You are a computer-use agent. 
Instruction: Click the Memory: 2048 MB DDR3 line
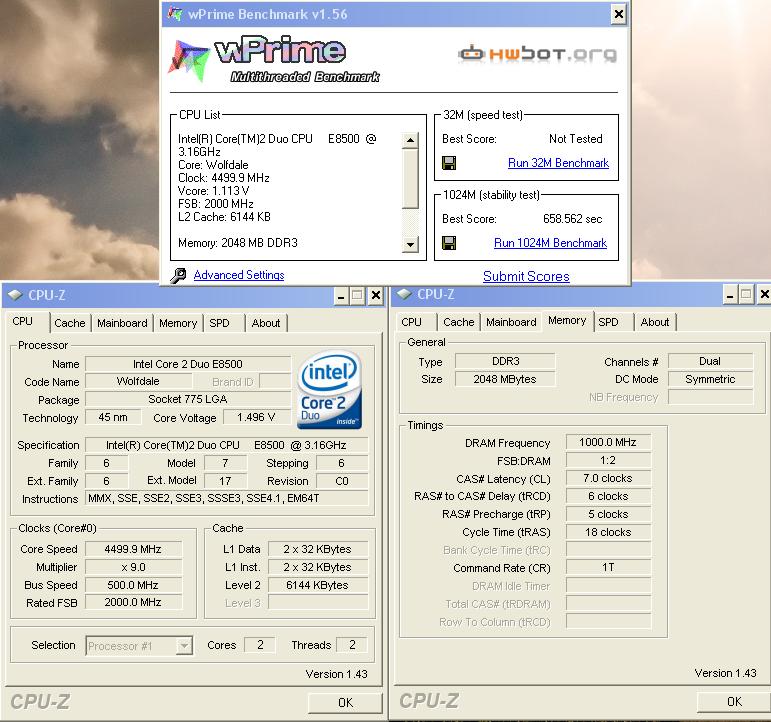(237, 243)
